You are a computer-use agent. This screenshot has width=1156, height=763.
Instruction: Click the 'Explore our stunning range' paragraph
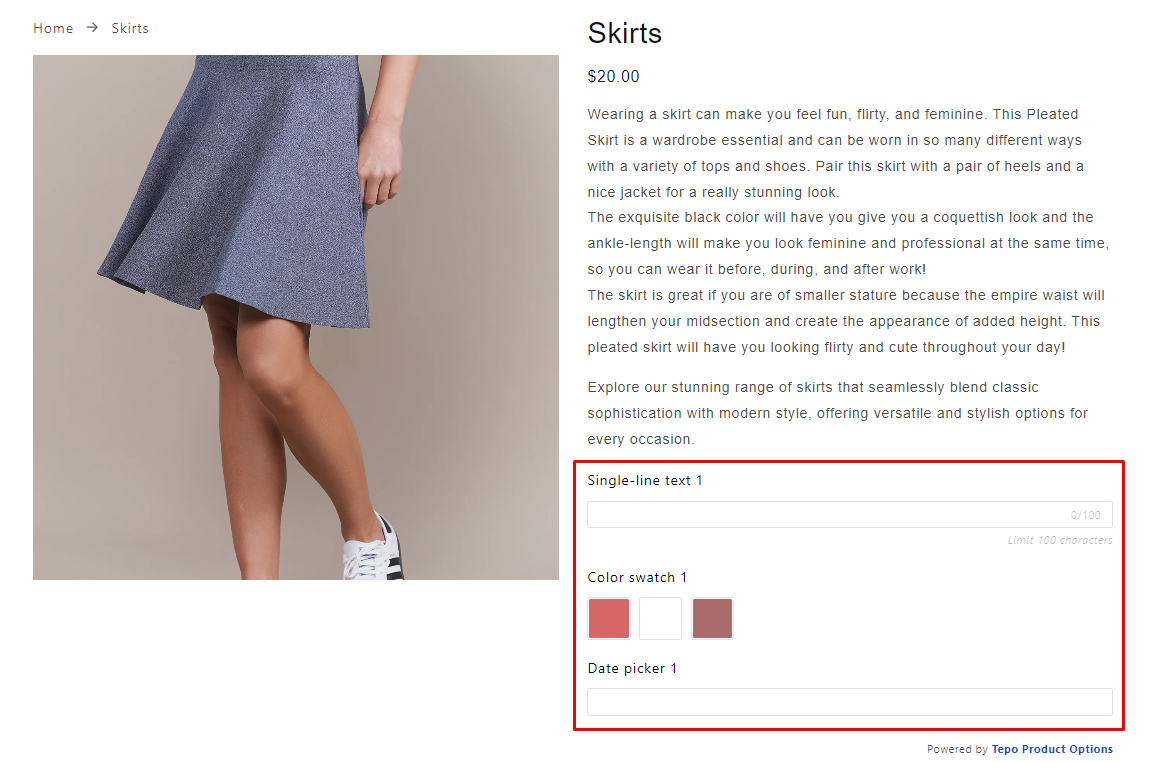[838, 414]
